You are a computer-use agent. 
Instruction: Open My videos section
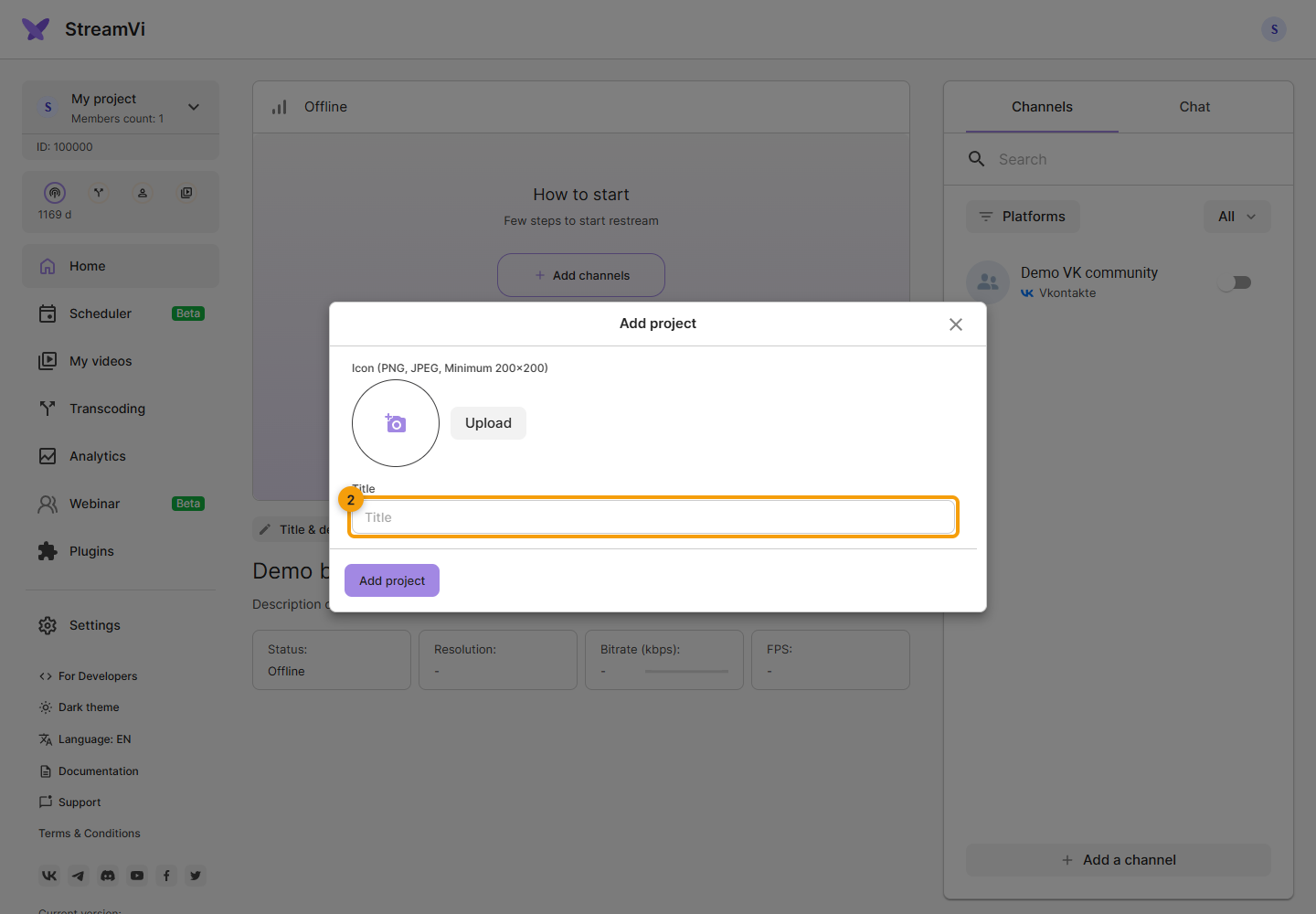pyautogui.click(x=121, y=361)
